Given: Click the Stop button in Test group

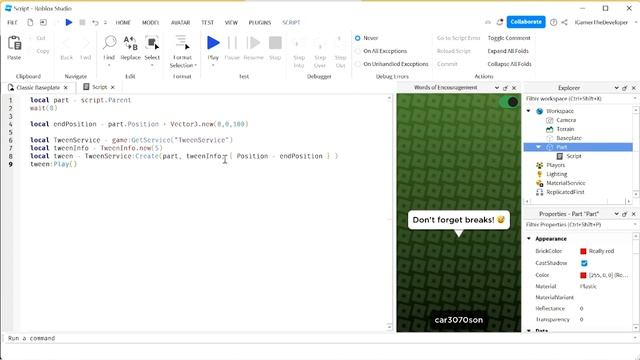Looking at the screenshot, I should click(x=275, y=42).
